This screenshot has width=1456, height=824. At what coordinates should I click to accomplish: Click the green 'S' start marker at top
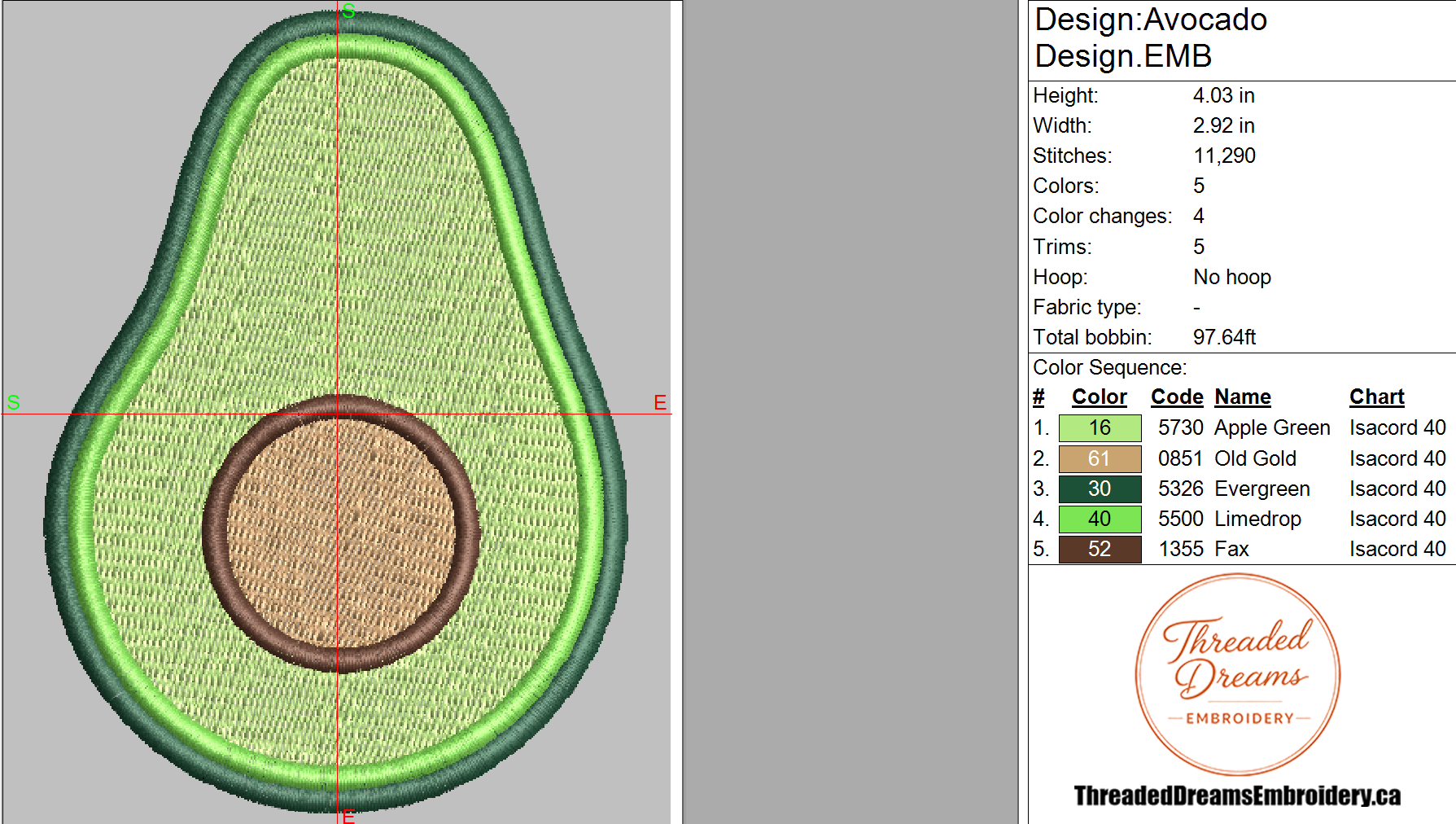pos(349,11)
